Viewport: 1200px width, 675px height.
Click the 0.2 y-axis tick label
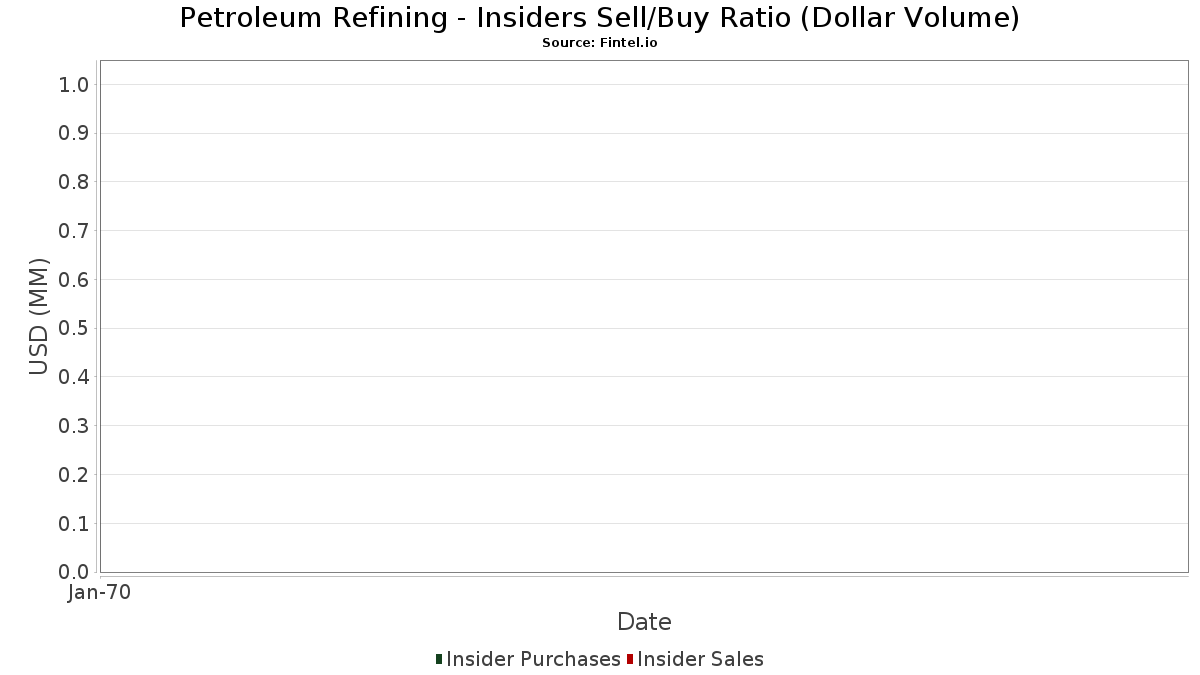(75, 475)
